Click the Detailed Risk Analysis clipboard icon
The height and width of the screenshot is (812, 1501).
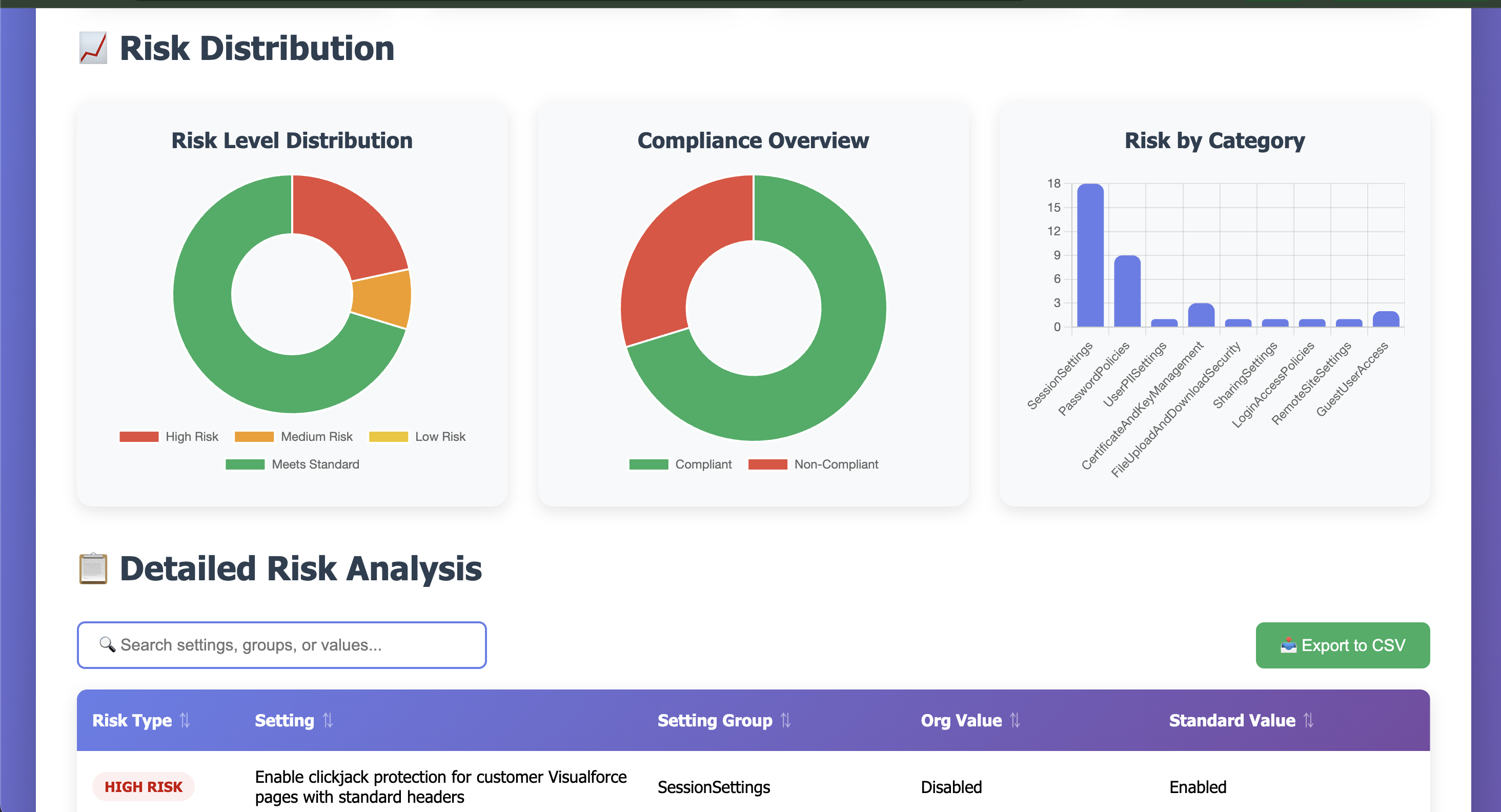click(93, 569)
